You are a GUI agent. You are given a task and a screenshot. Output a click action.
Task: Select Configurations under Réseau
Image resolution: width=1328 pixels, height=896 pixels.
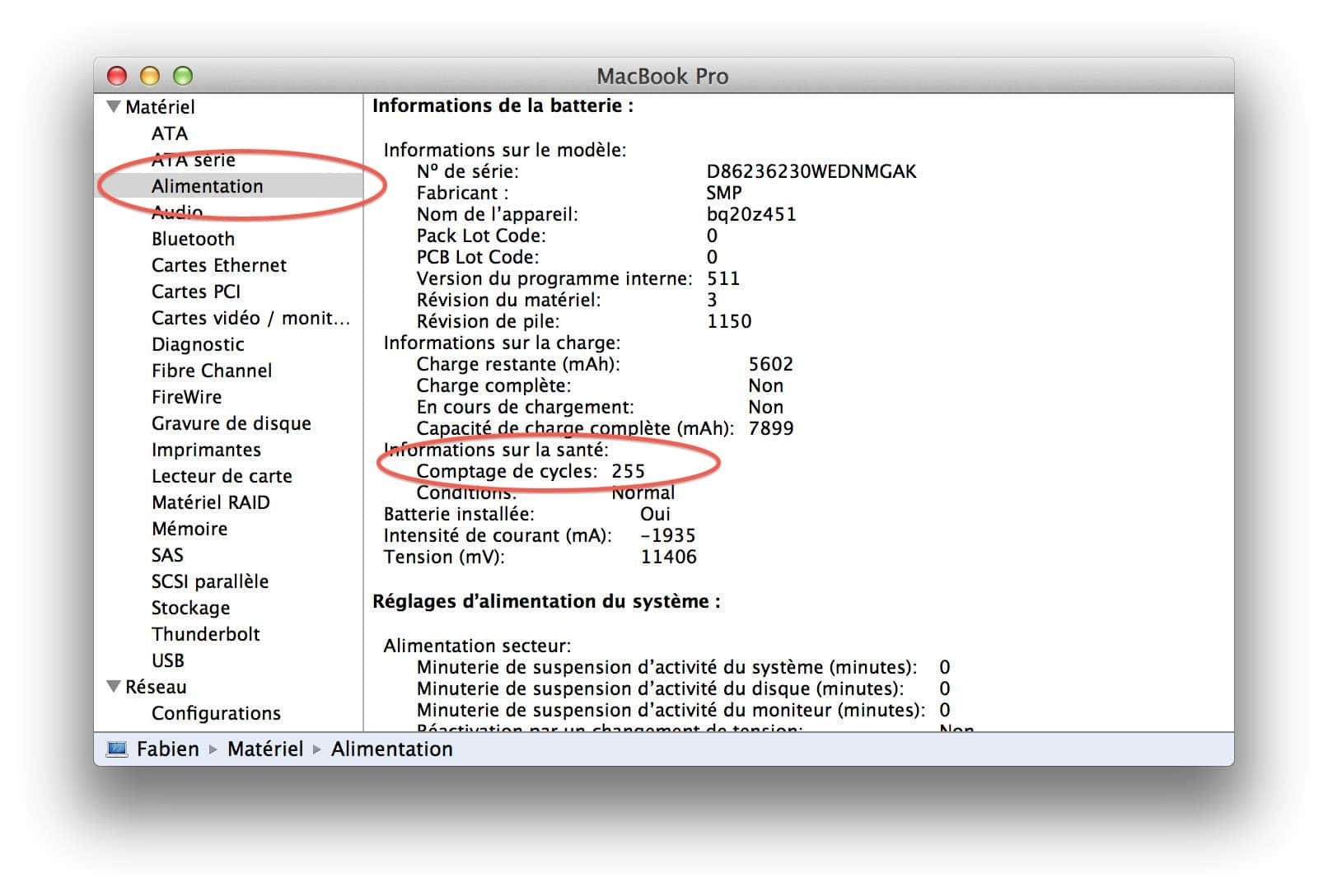pos(217,713)
